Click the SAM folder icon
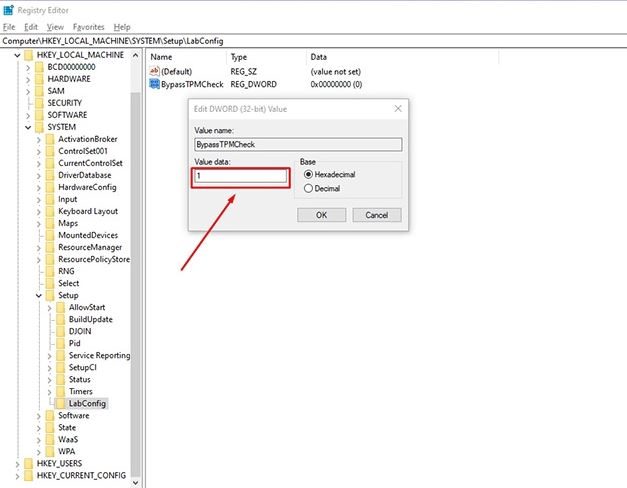Screen dimensions: 627x488 coord(39,91)
